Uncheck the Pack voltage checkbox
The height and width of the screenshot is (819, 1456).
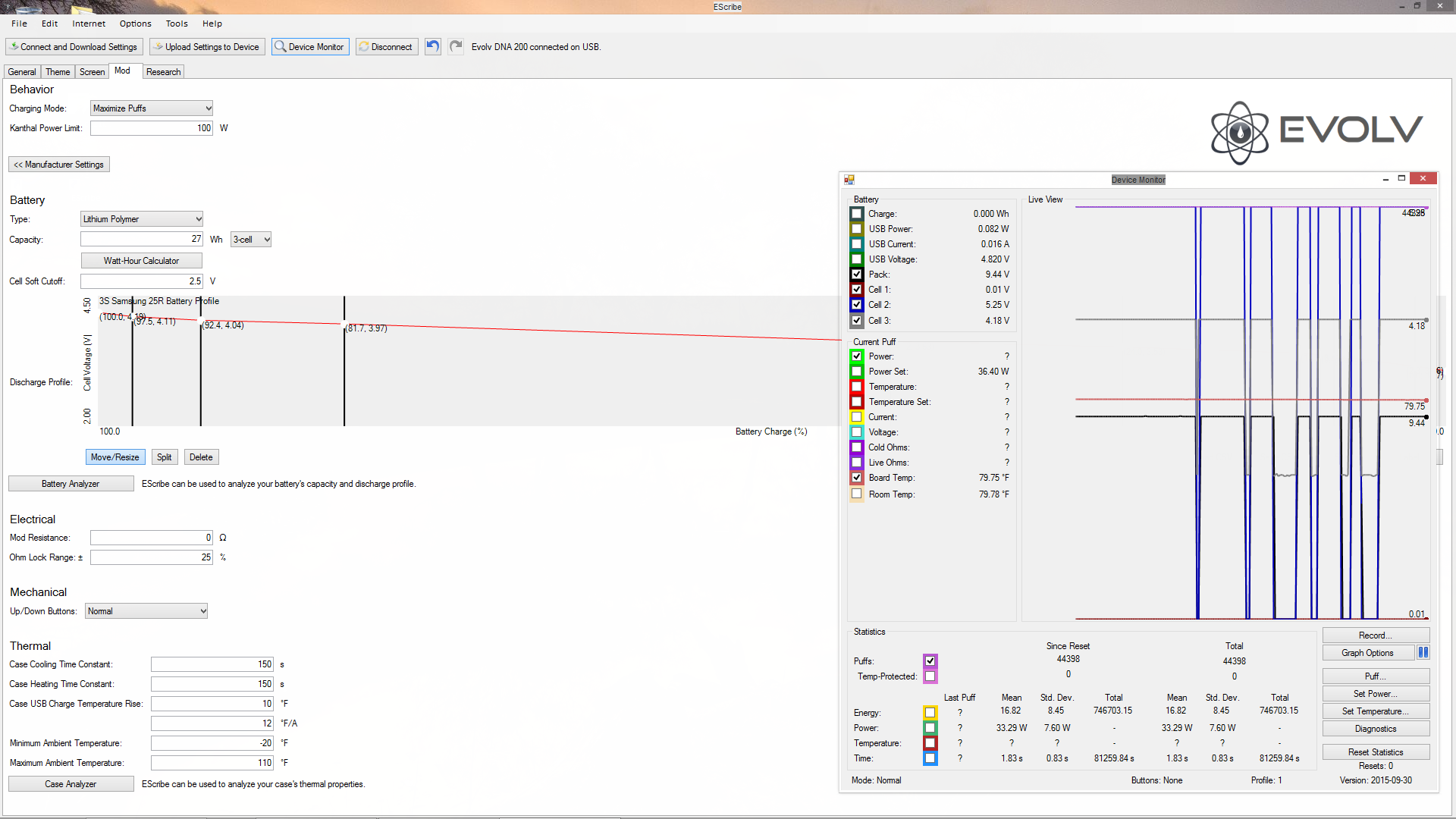click(x=857, y=275)
